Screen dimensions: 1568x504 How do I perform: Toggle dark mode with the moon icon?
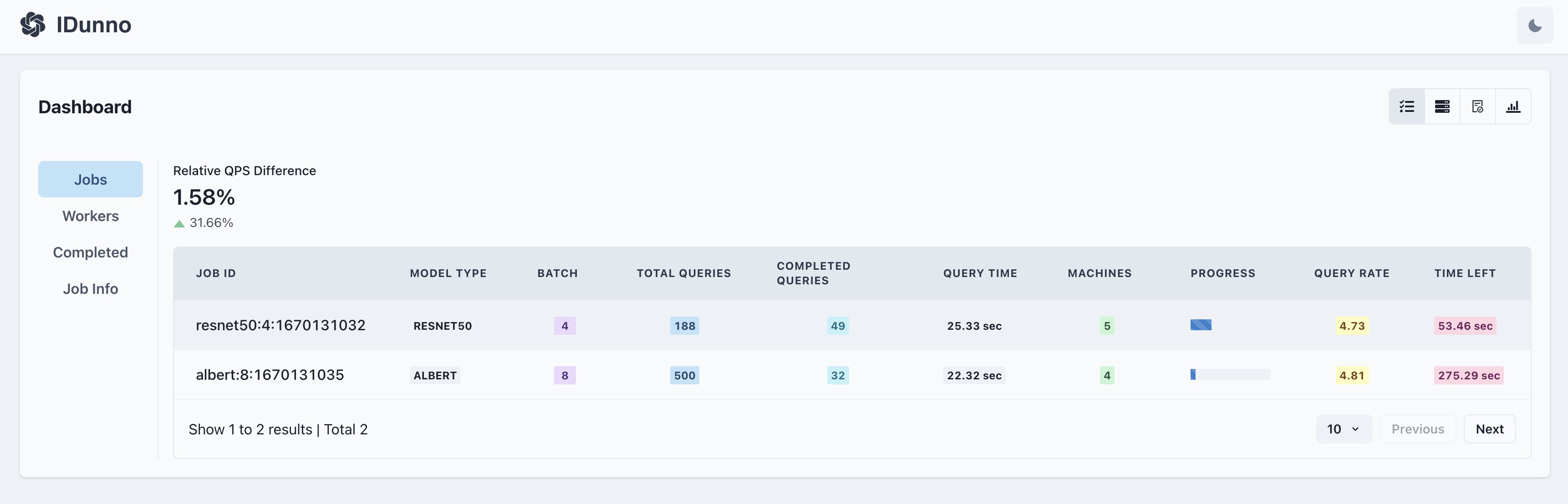(x=1534, y=25)
